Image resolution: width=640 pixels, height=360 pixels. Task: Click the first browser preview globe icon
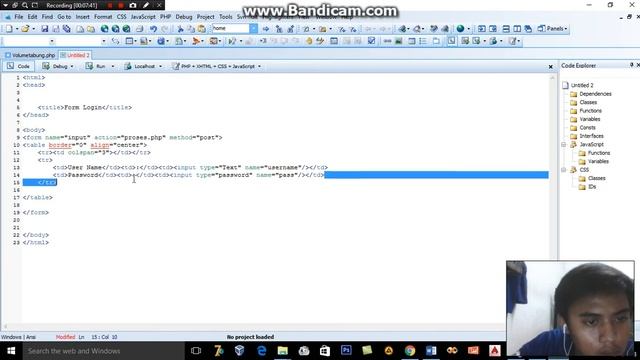click(x=104, y=29)
